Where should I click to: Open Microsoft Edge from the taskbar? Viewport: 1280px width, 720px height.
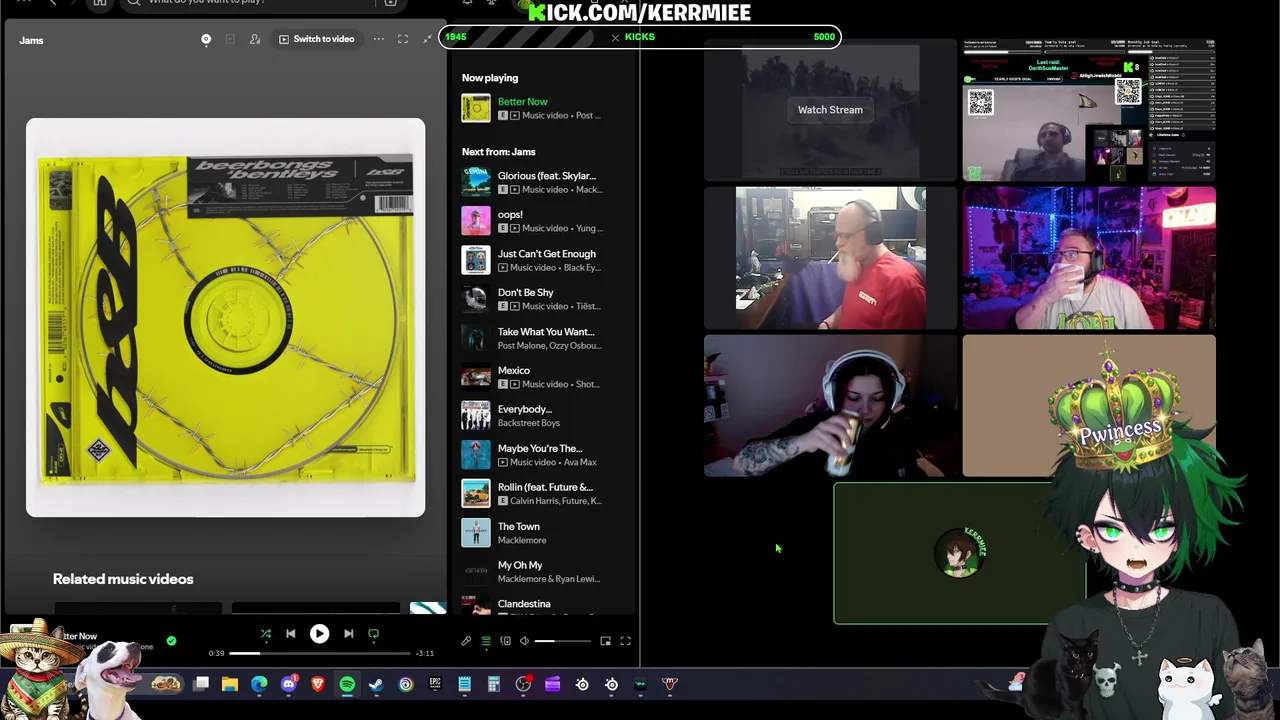tap(259, 684)
